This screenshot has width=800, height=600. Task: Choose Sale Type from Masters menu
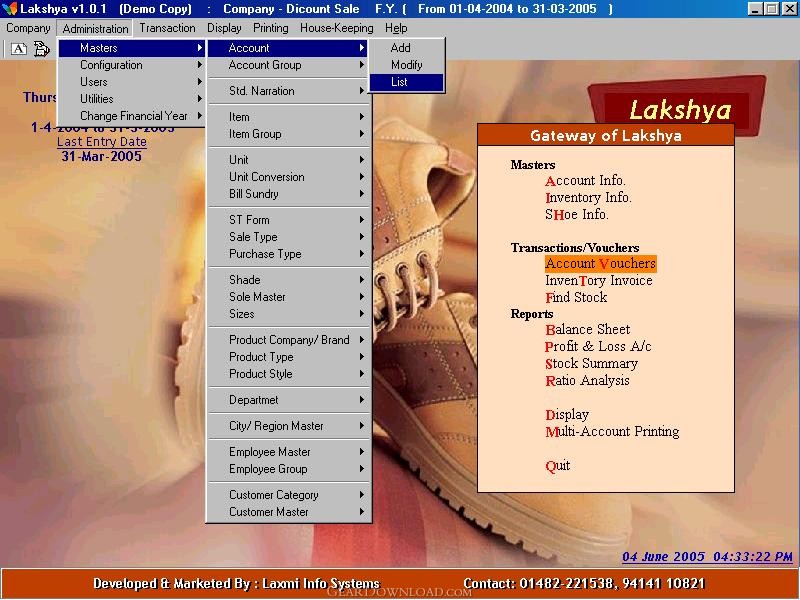click(x=288, y=237)
